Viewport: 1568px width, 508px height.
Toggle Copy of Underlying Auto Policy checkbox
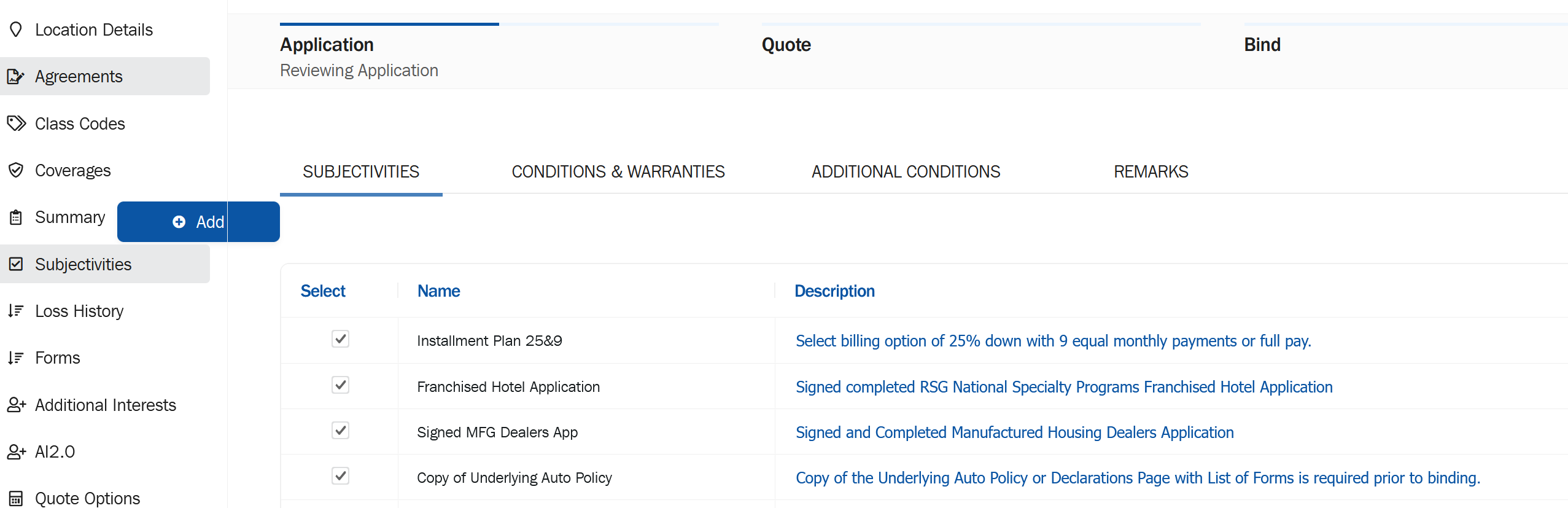coord(340,476)
